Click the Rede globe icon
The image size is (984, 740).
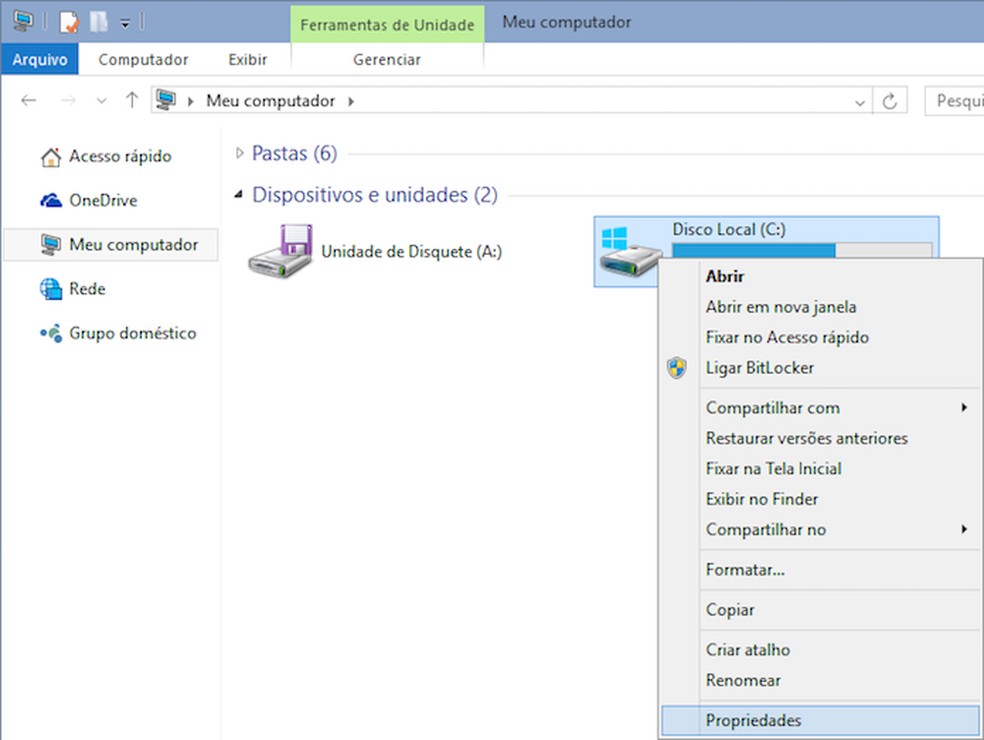[x=51, y=289]
